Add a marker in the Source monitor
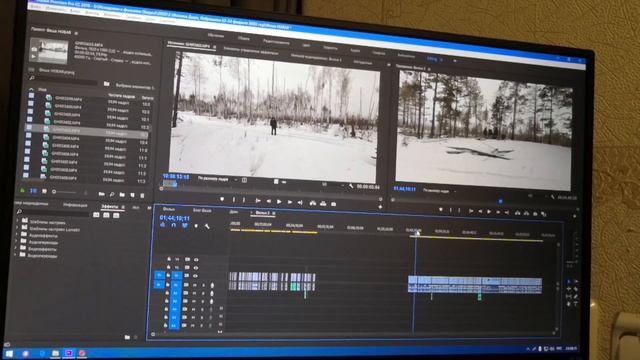The height and width of the screenshot is (360, 640). click(x=222, y=199)
